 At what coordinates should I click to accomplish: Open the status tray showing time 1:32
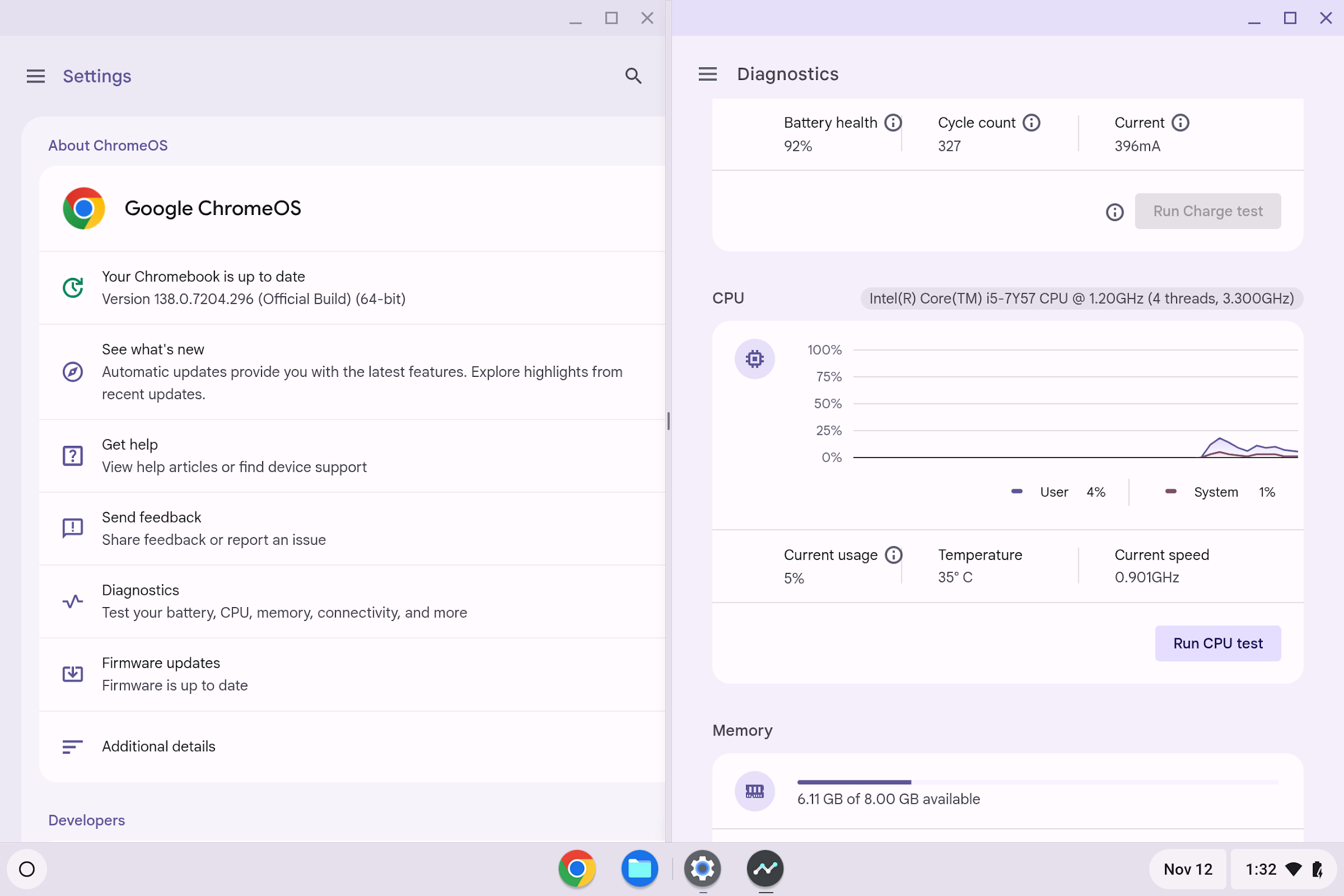pos(1283,869)
